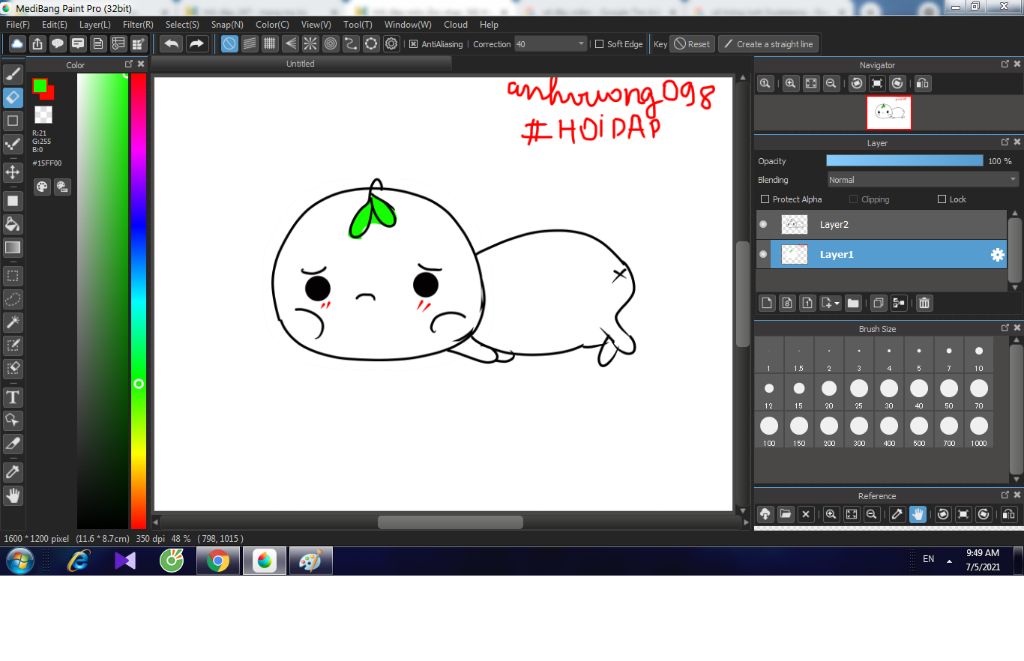Enable the Protect Alpha checkbox

[x=765, y=199]
